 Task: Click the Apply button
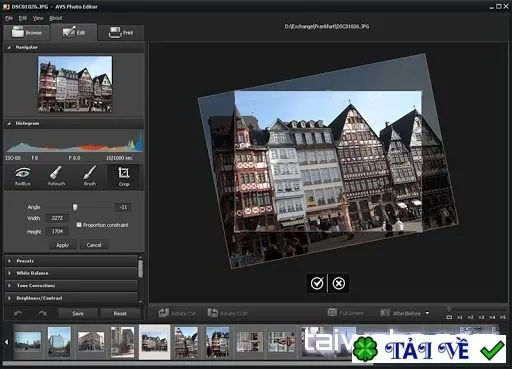62,245
